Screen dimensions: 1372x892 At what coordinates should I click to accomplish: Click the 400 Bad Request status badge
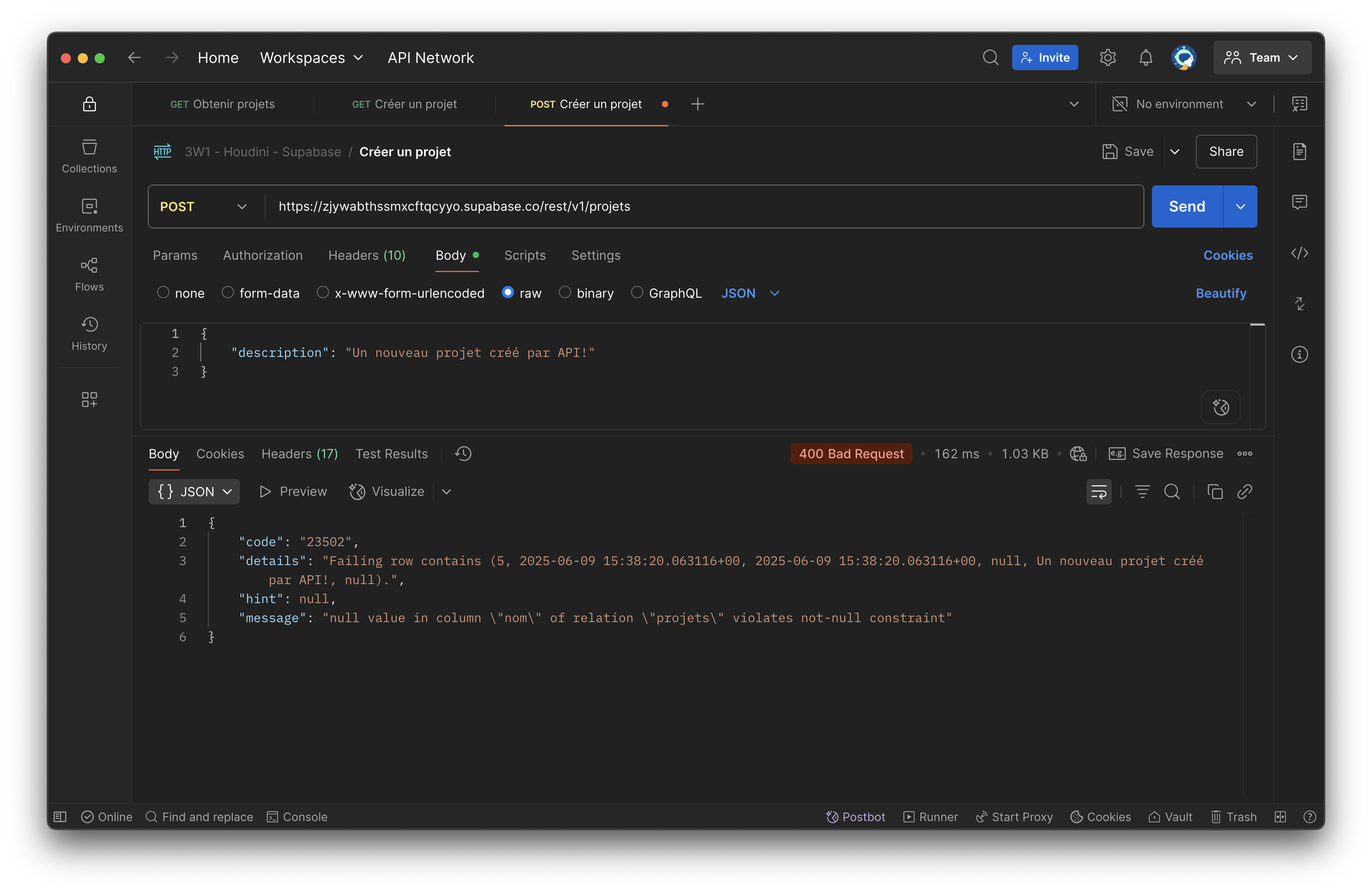pos(851,454)
